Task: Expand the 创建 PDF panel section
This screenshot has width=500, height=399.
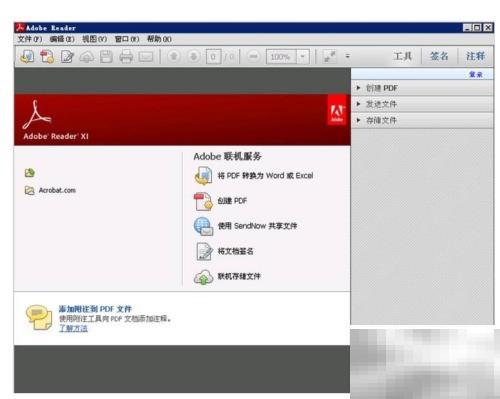Action: (422, 88)
